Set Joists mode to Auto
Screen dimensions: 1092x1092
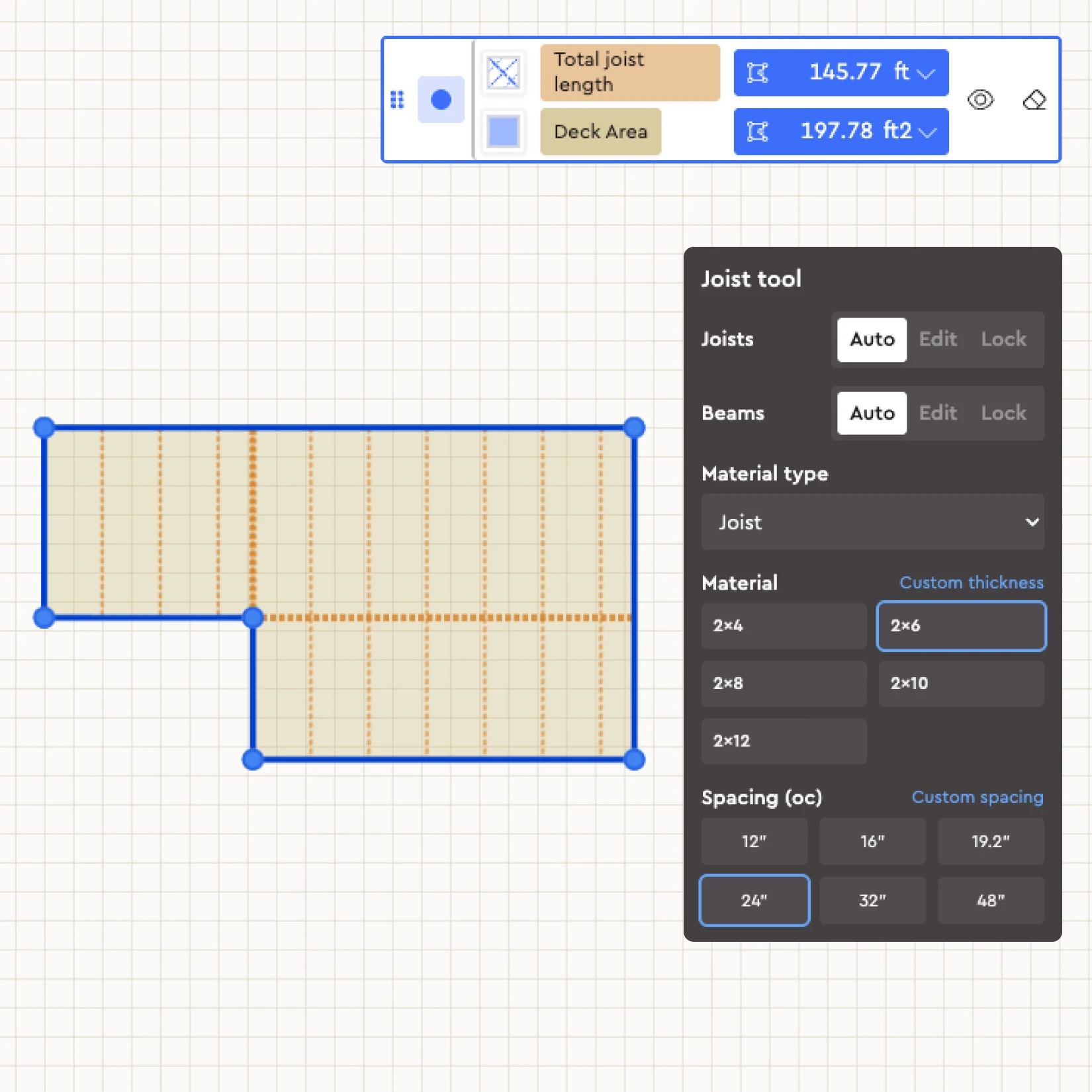[872, 340]
